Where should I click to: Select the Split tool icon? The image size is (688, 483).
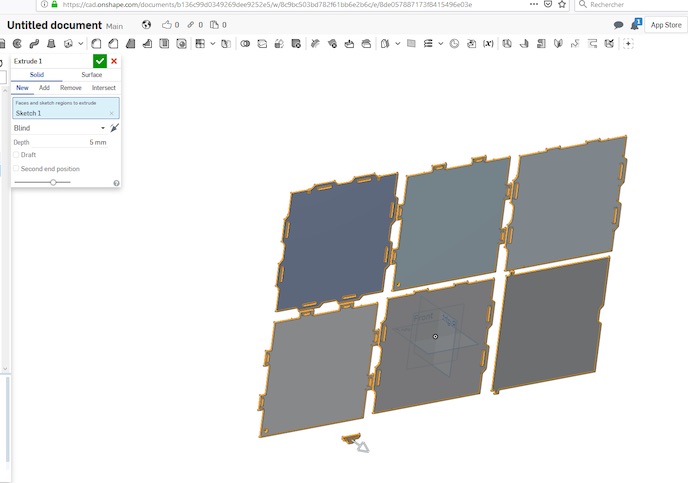(x=262, y=43)
